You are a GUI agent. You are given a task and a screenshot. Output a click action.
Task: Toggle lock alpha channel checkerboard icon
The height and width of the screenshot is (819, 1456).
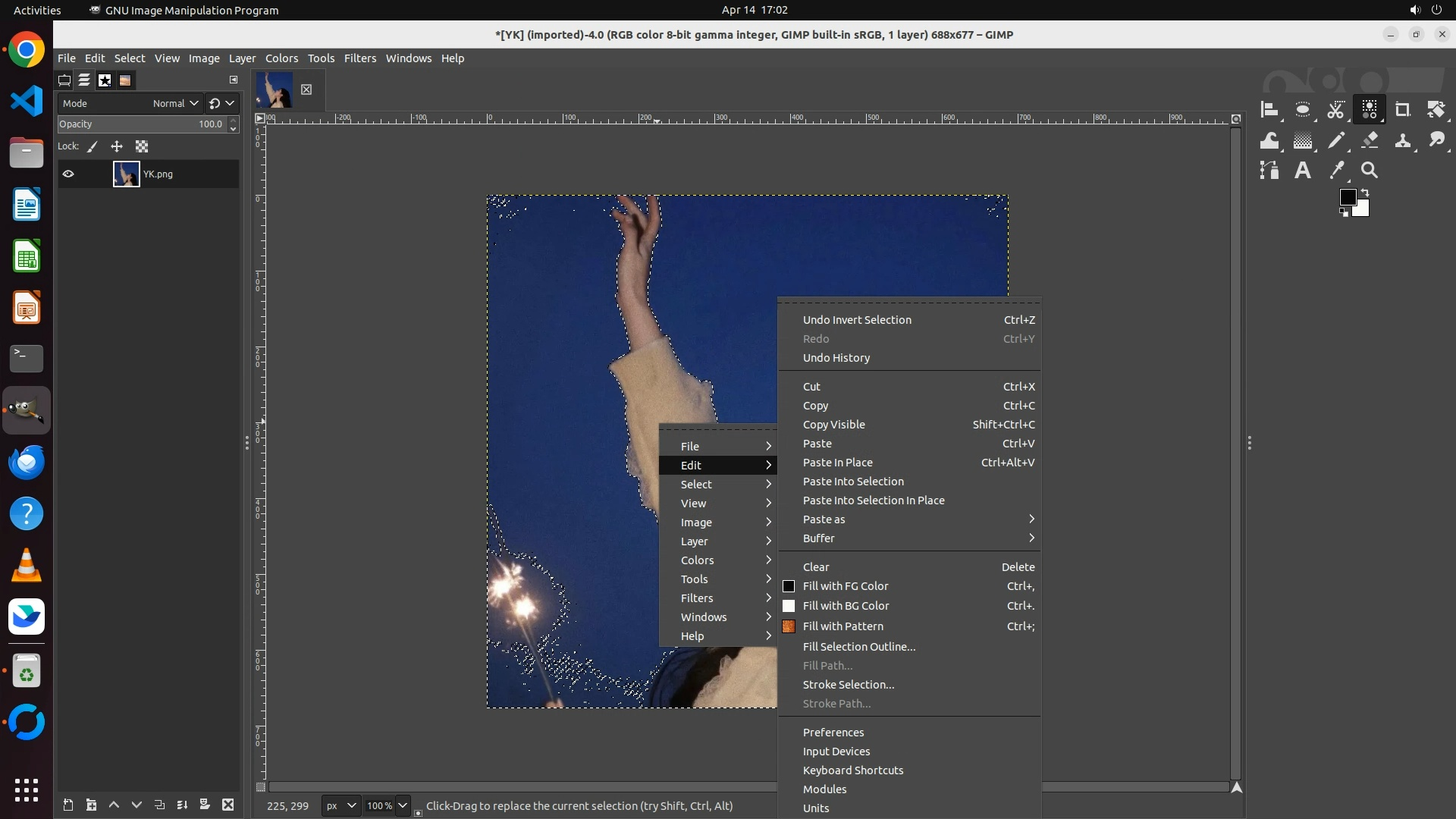(x=142, y=147)
